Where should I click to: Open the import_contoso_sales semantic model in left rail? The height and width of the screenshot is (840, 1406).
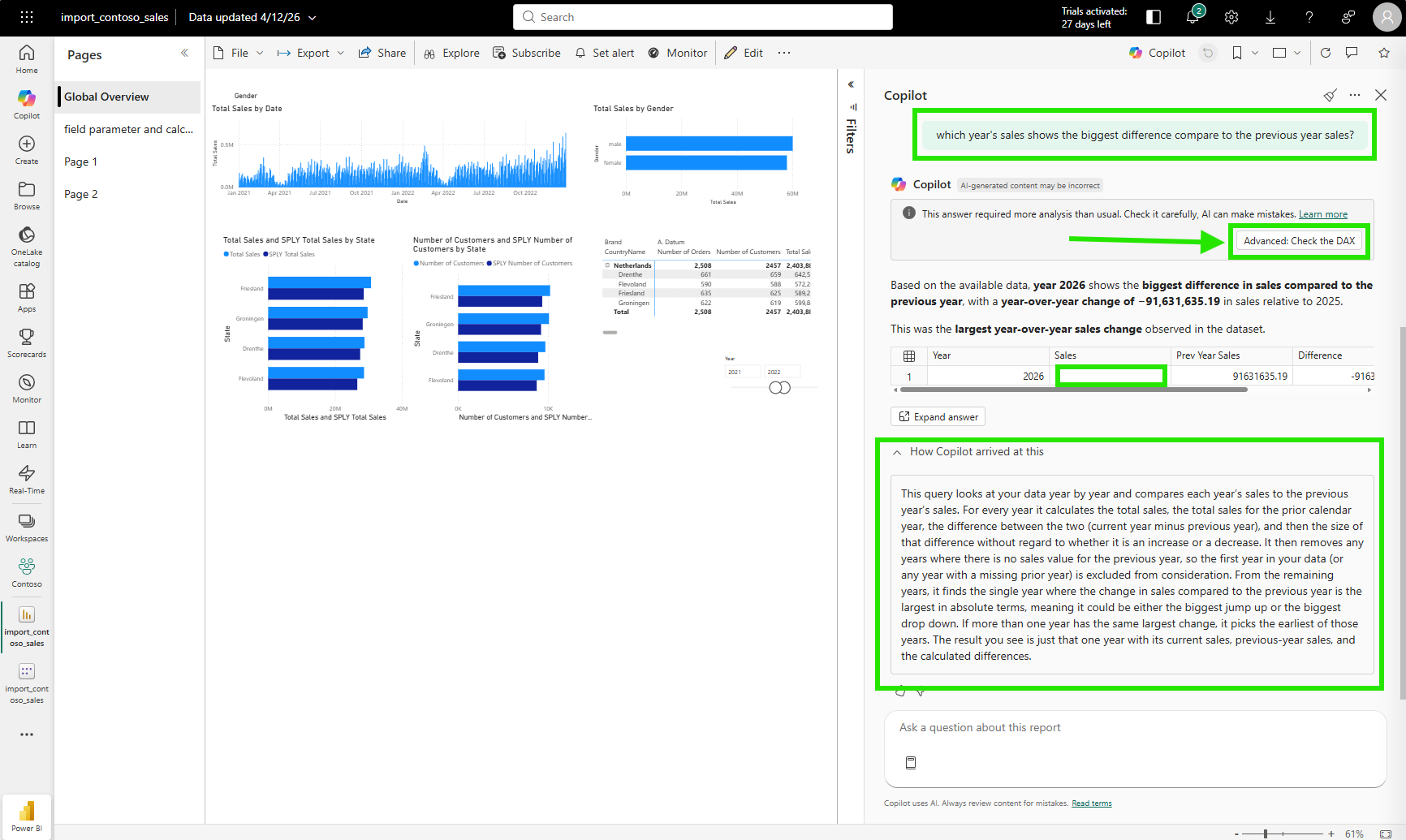(x=27, y=683)
